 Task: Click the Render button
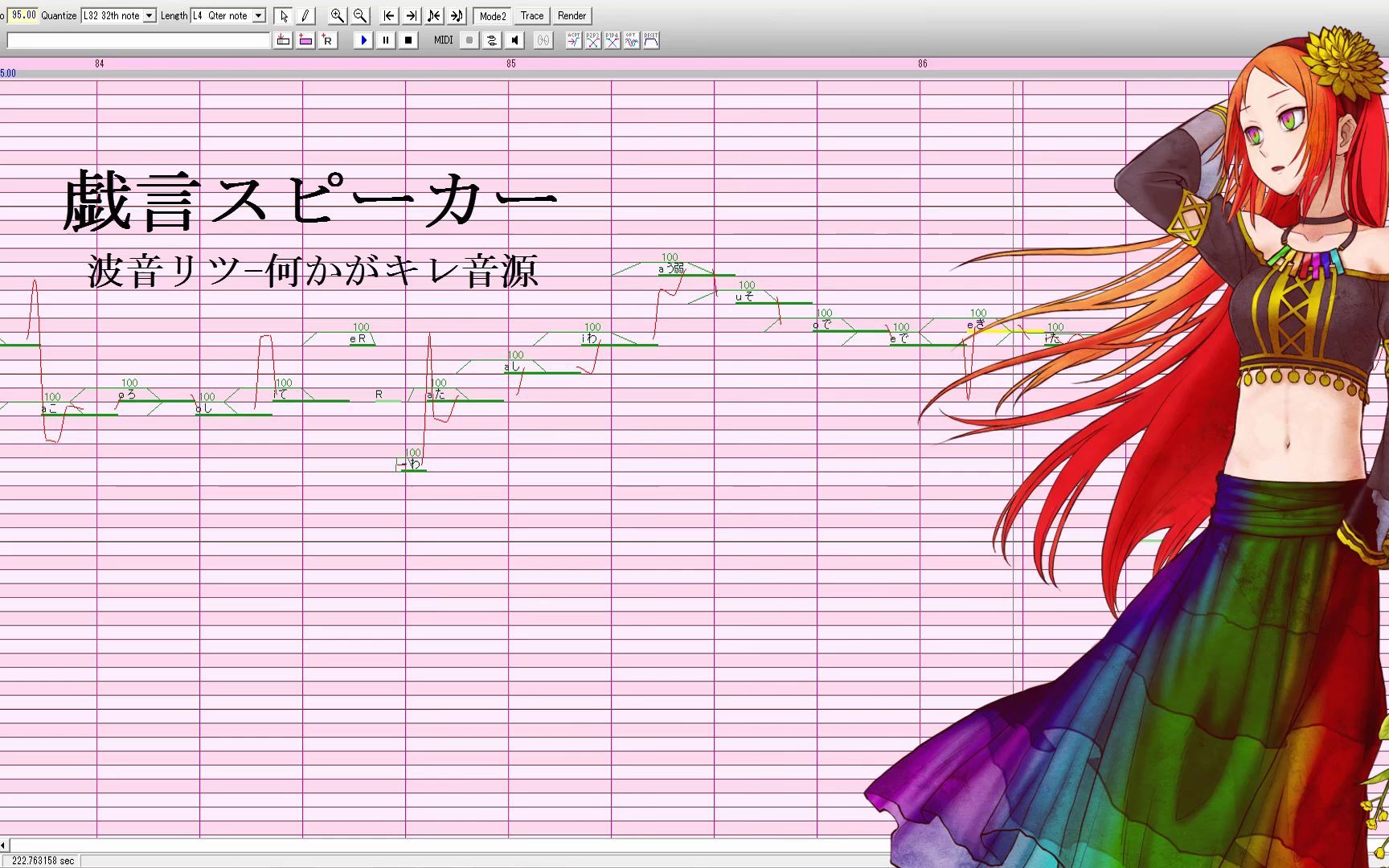[572, 16]
